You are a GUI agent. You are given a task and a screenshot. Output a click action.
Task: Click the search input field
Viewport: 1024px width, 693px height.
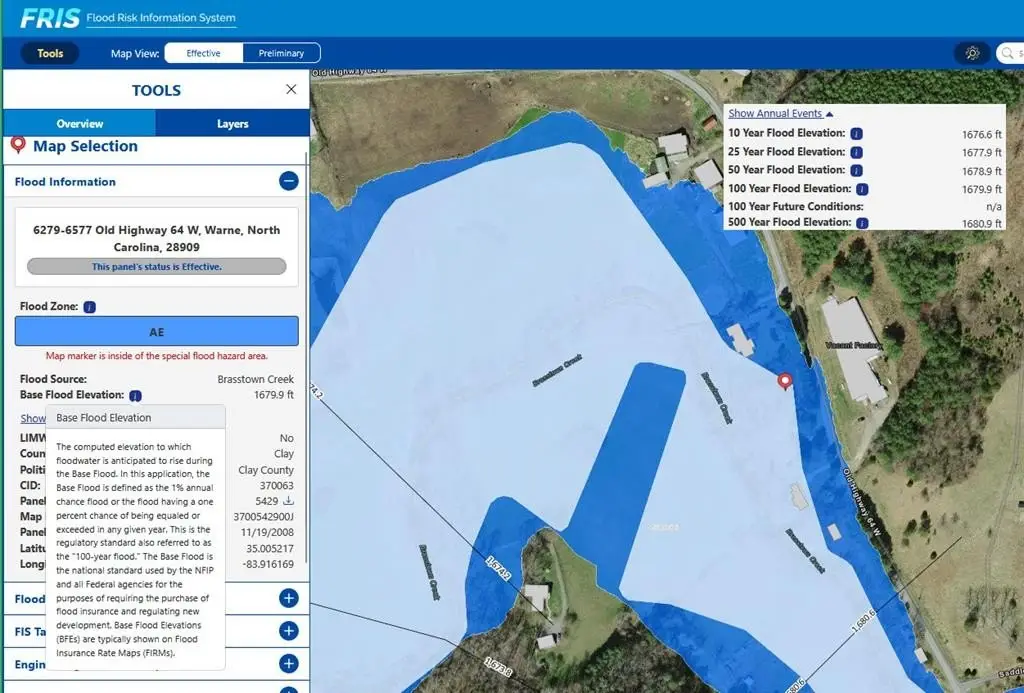coord(1009,53)
